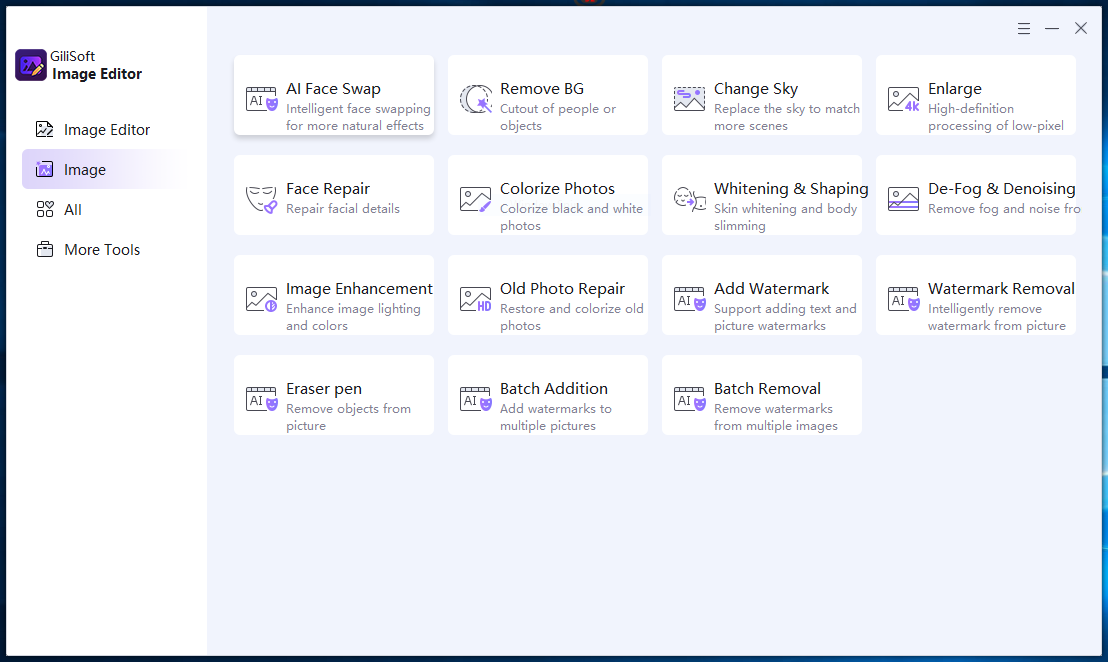
Task: Click 'Intelligently remove watermark from picture' text
Action: click(x=996, y=317)
